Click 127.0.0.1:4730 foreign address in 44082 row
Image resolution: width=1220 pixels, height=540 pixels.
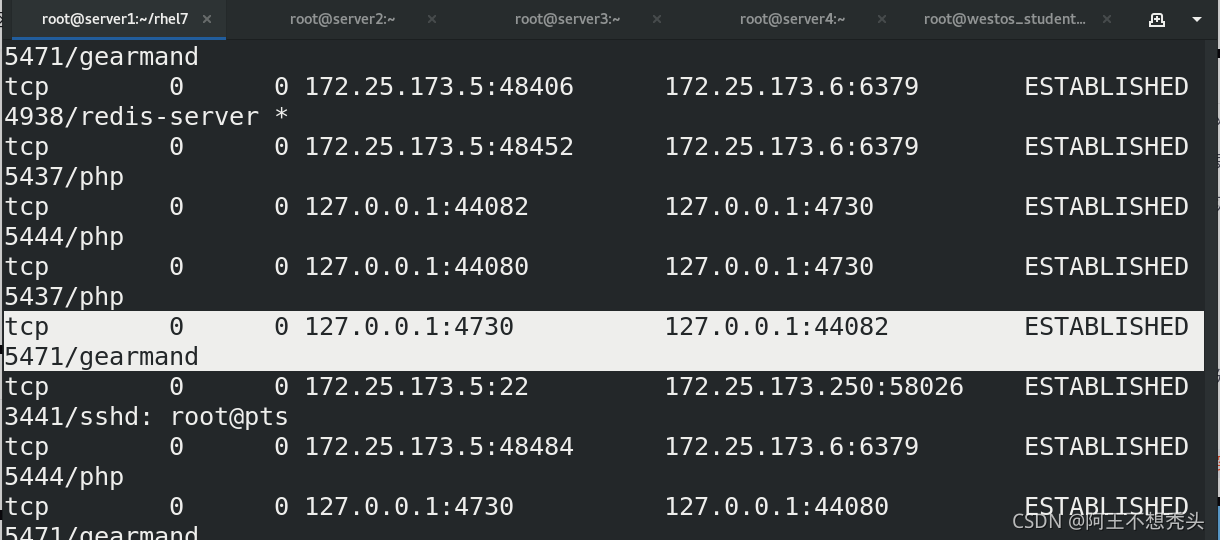(769, 207)
